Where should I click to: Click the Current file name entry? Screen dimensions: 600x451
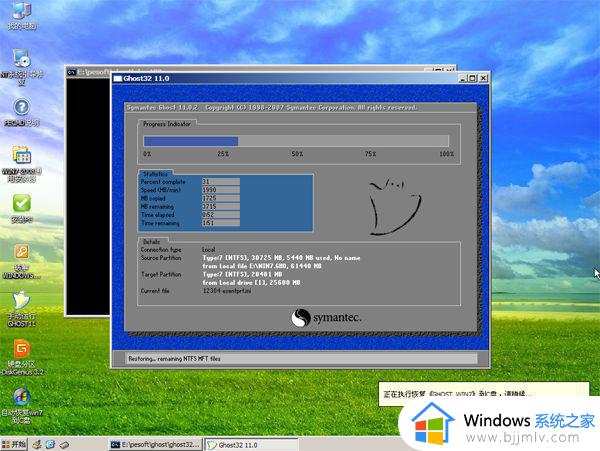point(227,291)
